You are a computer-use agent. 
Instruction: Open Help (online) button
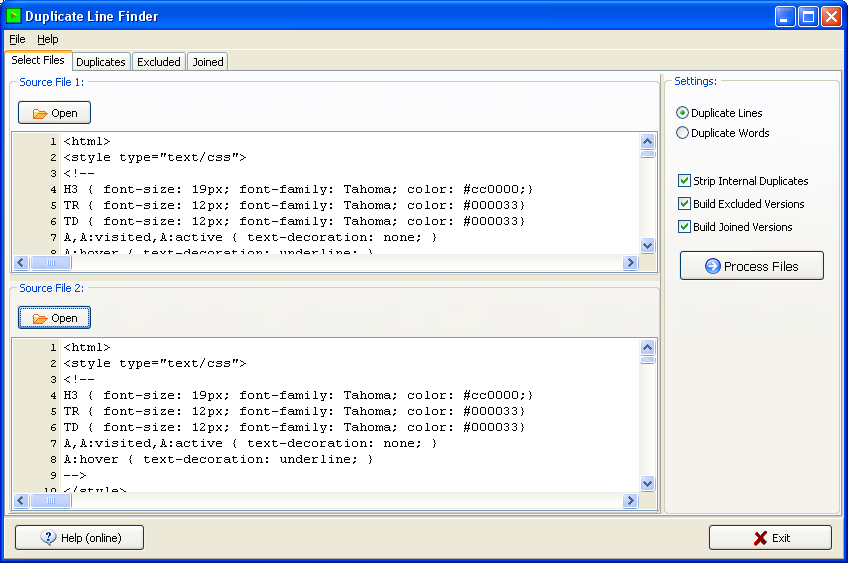[80, 538]
